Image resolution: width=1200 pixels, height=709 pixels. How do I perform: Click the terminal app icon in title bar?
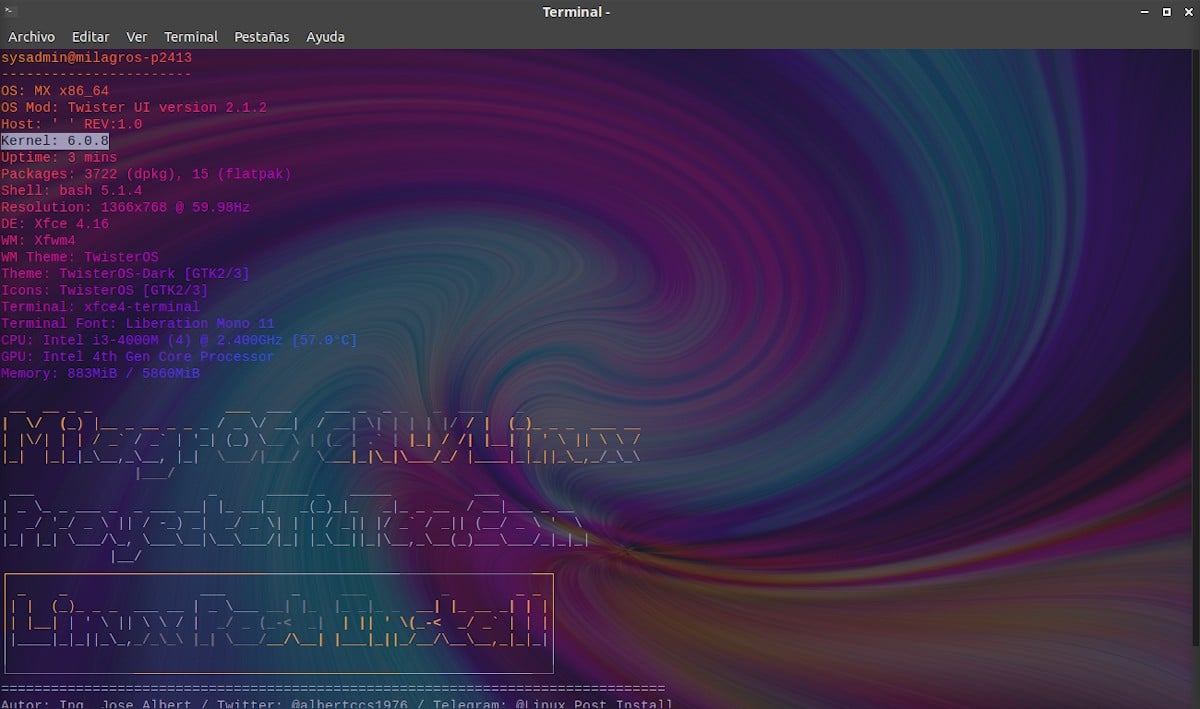coord(10,12)
